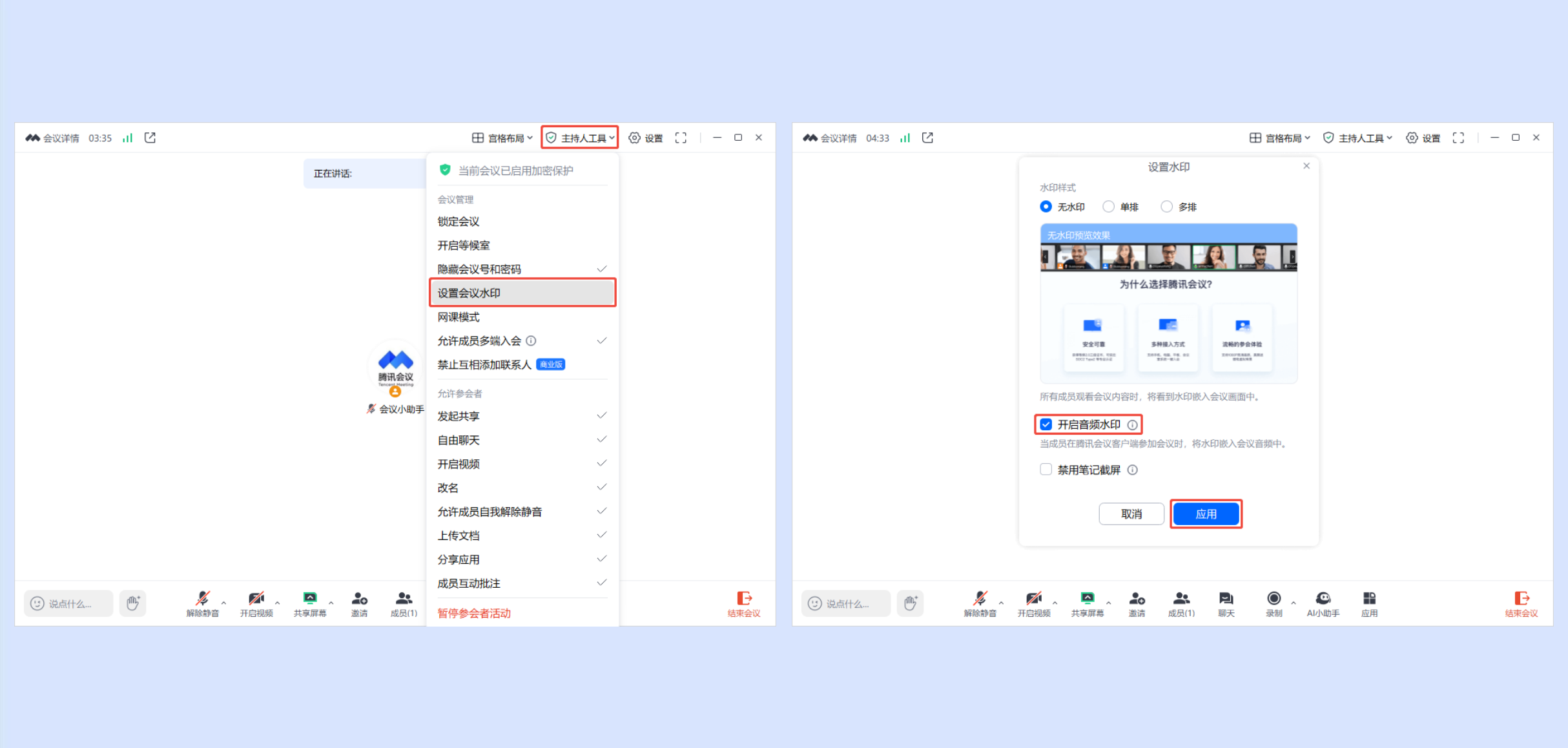1568x748 pixels.
Task: Toggle 改名 permission
Action: tap(522, 488)
